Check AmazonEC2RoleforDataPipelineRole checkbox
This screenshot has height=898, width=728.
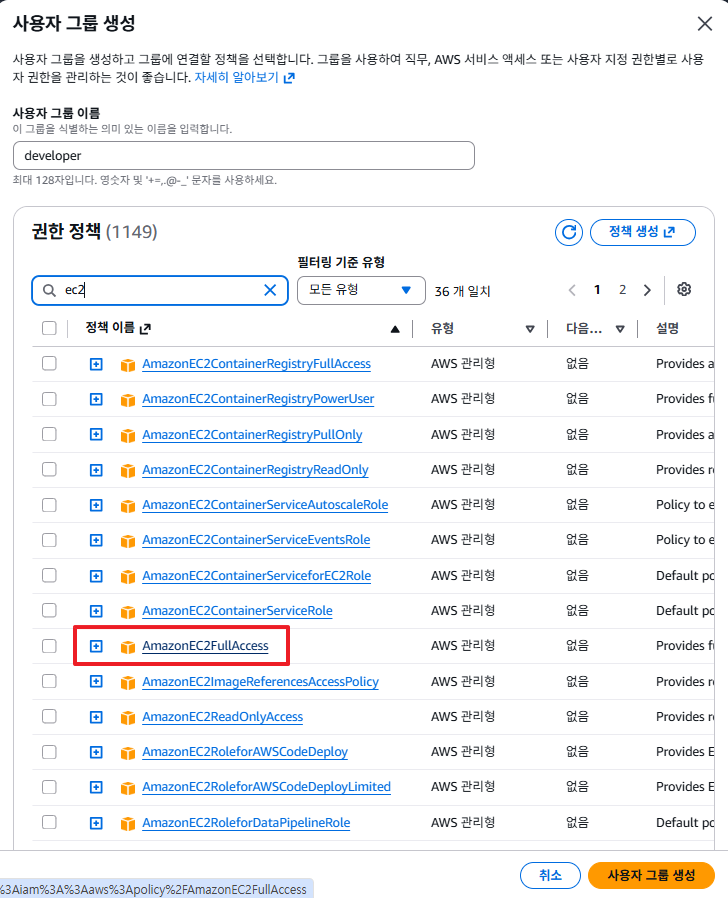point(49,822)
